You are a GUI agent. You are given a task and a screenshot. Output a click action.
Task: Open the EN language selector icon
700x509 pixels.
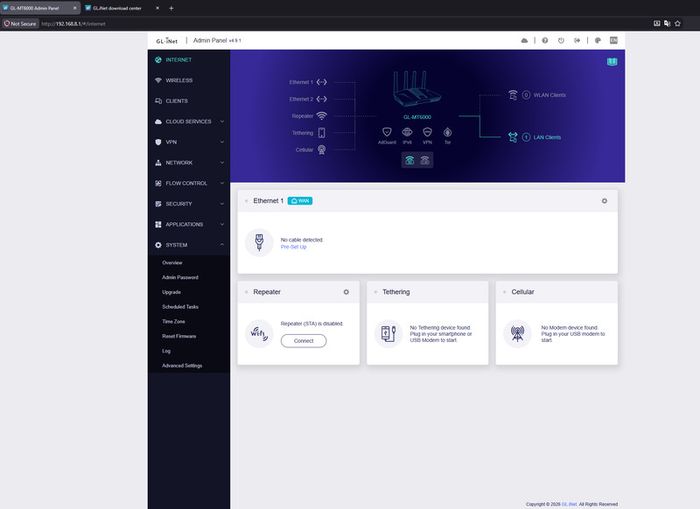pyautogui.click(x=614, y=40)
